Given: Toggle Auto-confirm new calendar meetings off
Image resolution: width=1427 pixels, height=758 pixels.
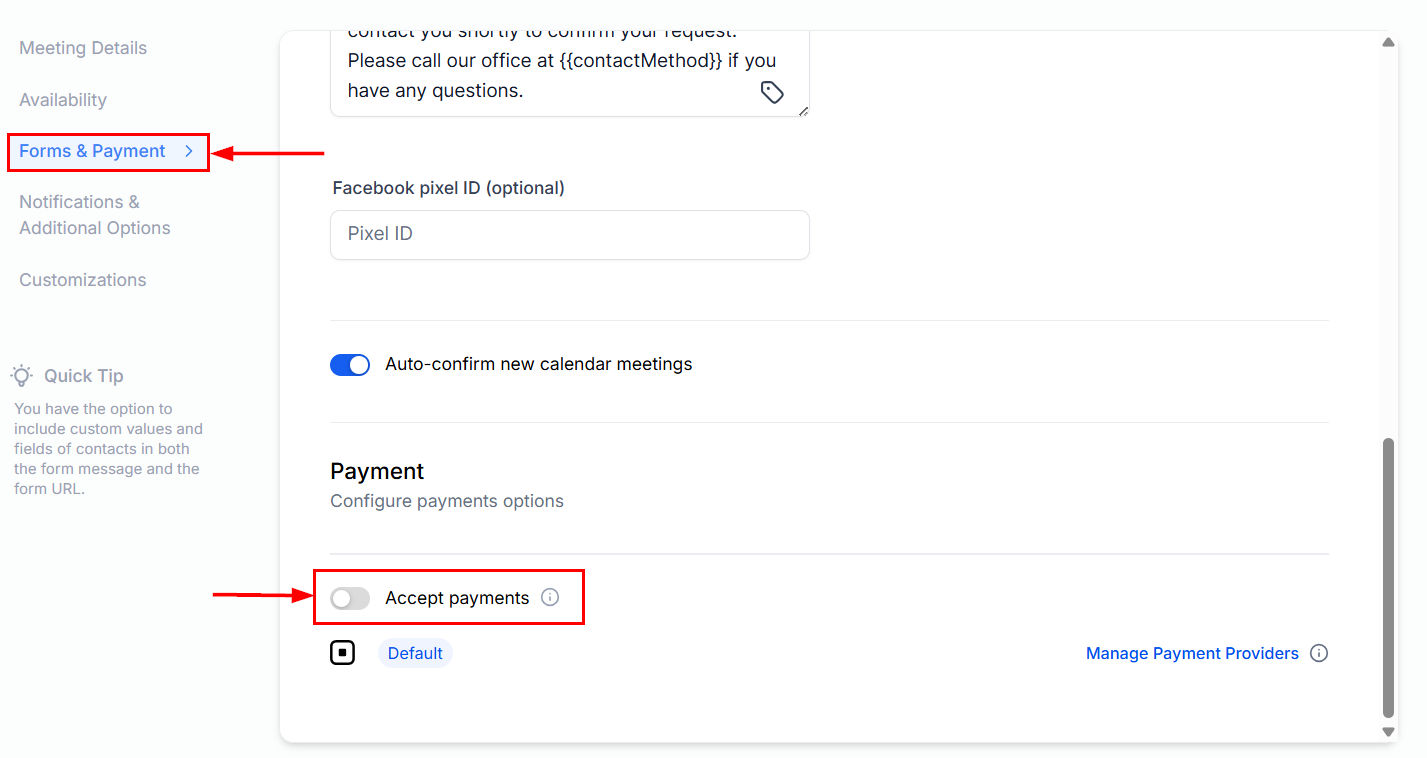Looking at the screenshot, I should click(x=350, y=365).
